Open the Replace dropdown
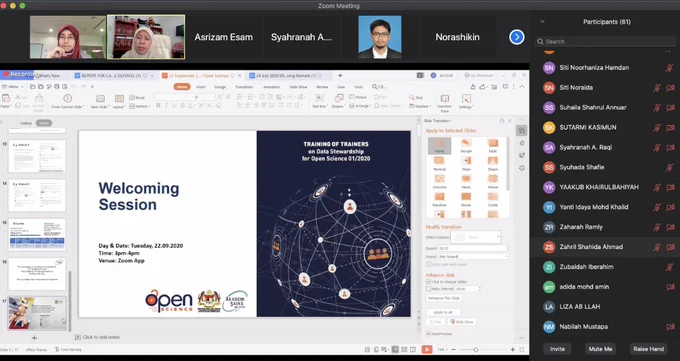The image size is (680, 361). tap(420, 106)
